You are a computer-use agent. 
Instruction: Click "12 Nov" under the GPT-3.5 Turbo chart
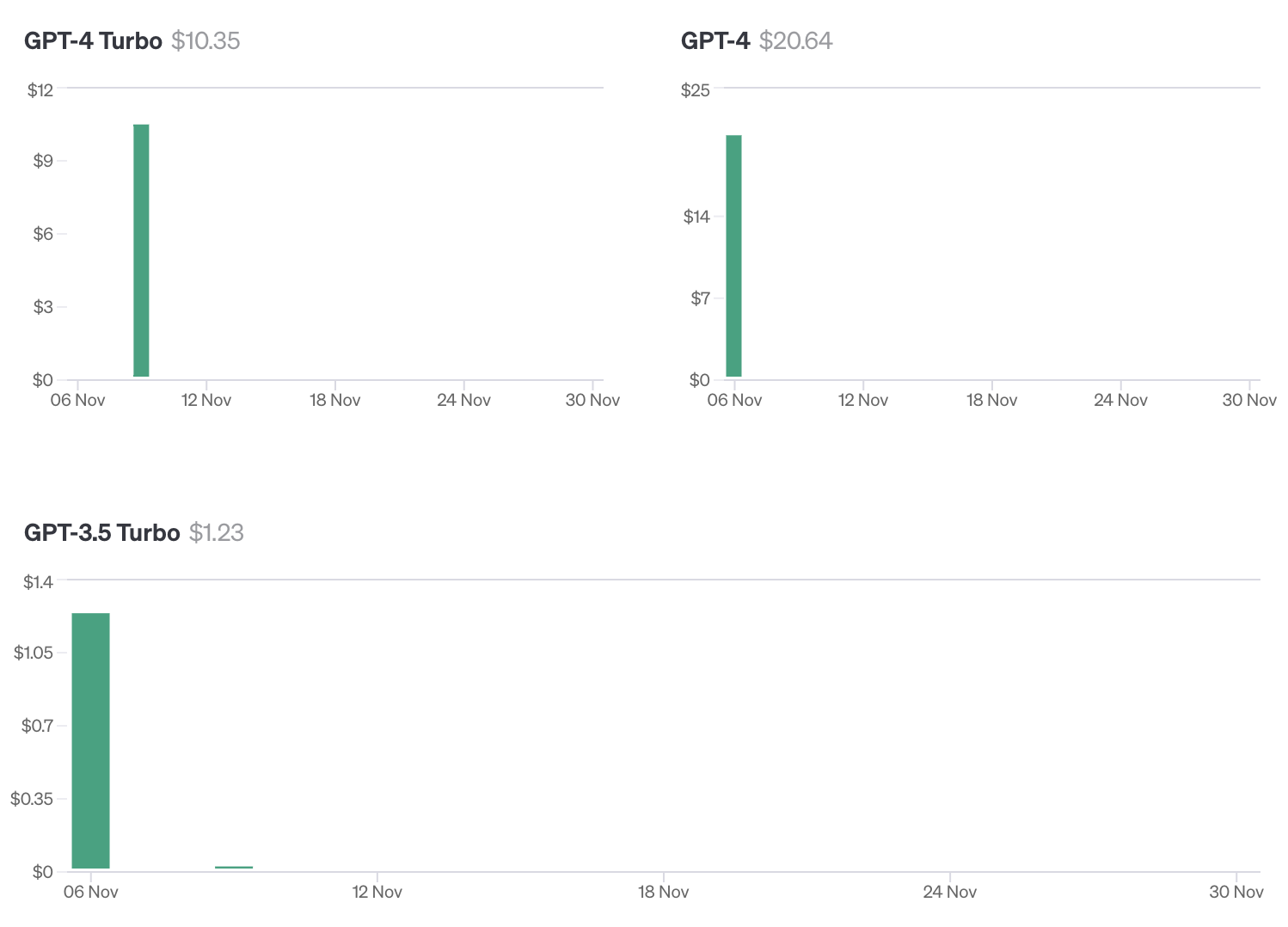(377, 892)
